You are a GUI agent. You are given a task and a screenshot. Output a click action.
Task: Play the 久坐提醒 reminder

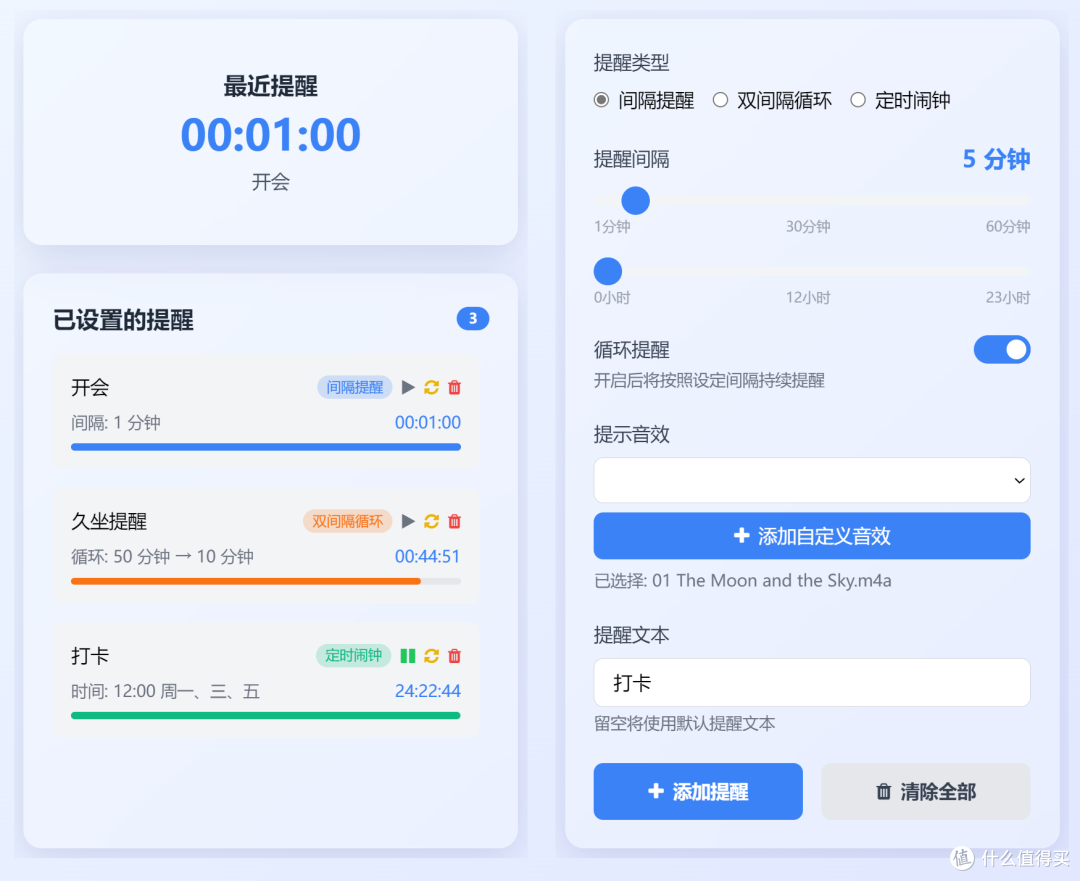tap(408, 521)
